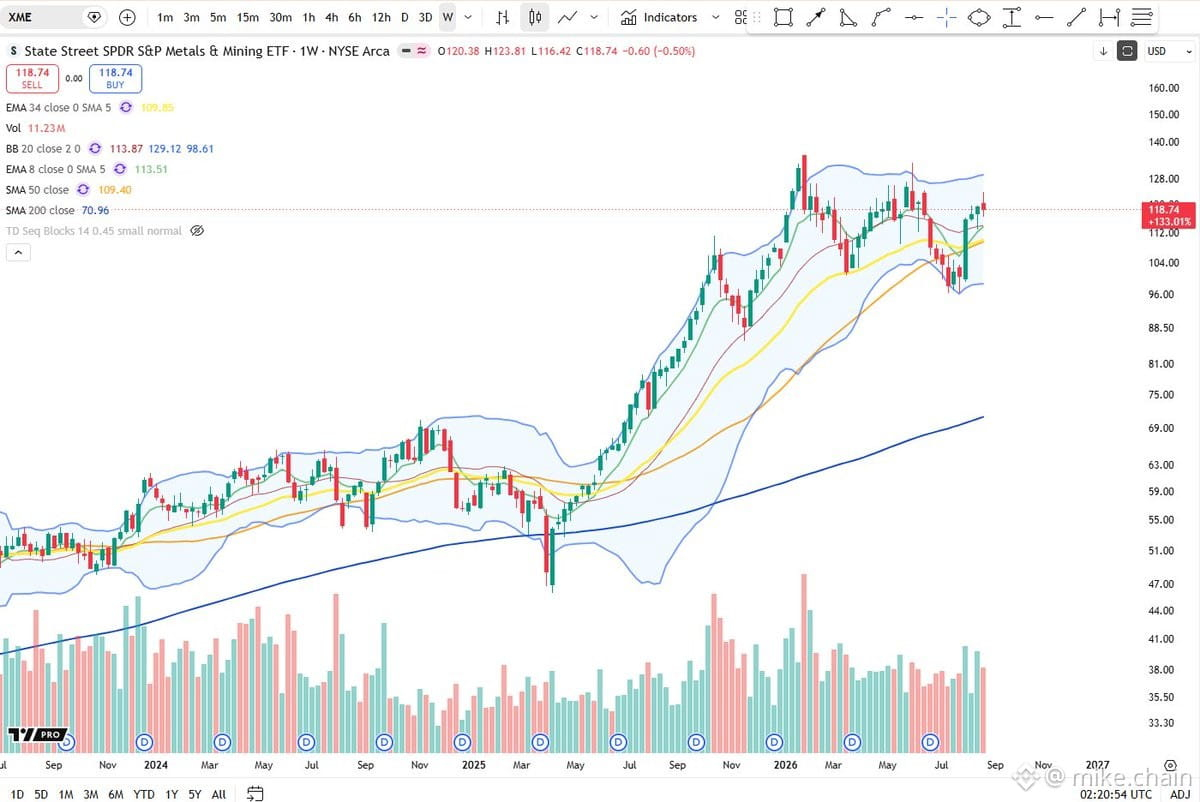Switch interval to 3D

click(425, 17)
